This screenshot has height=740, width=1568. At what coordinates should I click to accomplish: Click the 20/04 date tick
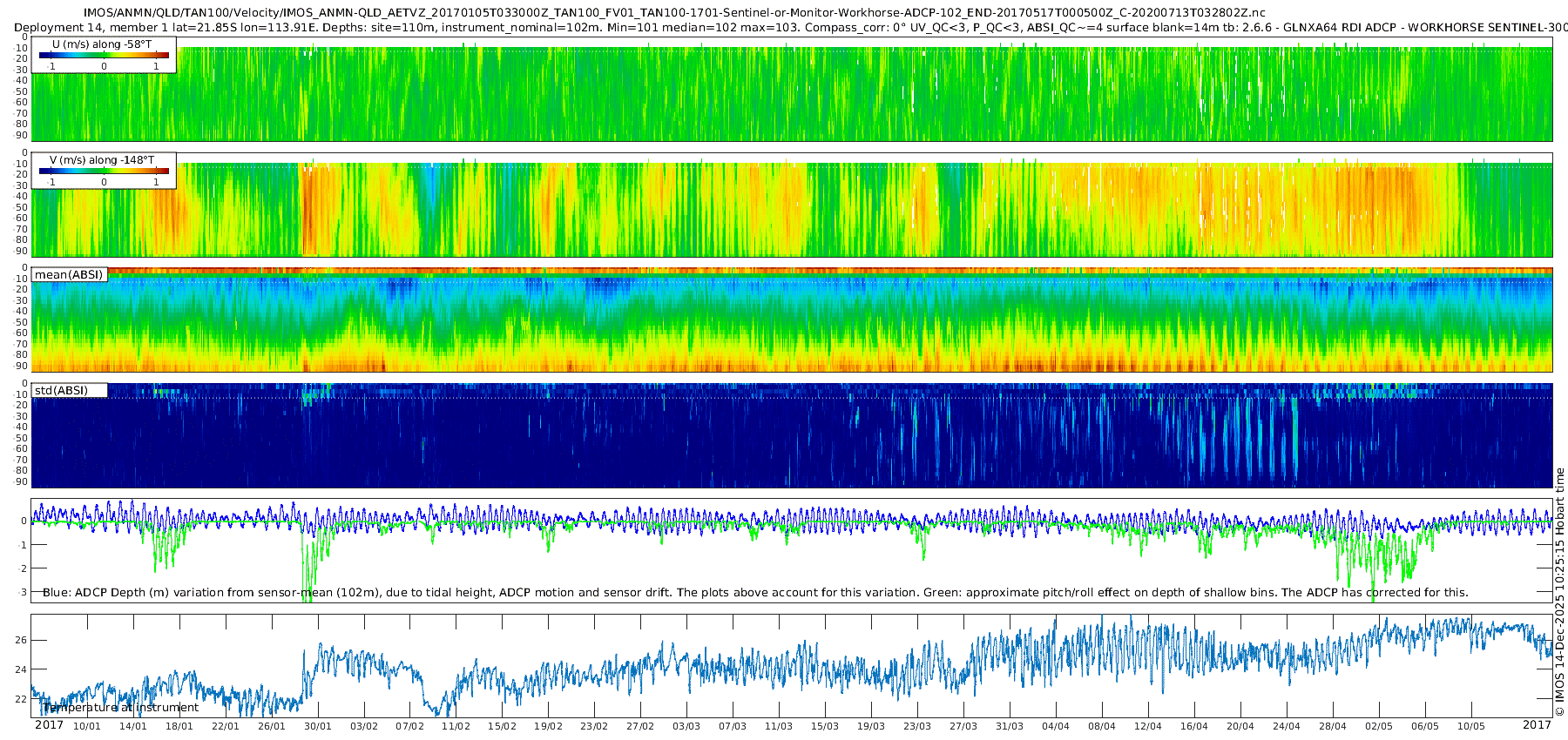1240,726
